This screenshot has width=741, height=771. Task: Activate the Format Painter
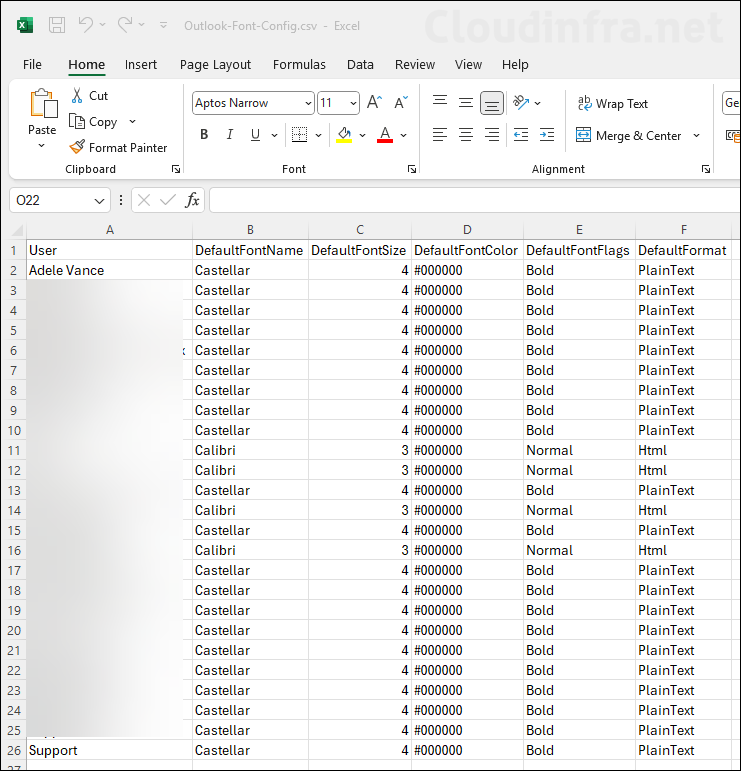119,147
